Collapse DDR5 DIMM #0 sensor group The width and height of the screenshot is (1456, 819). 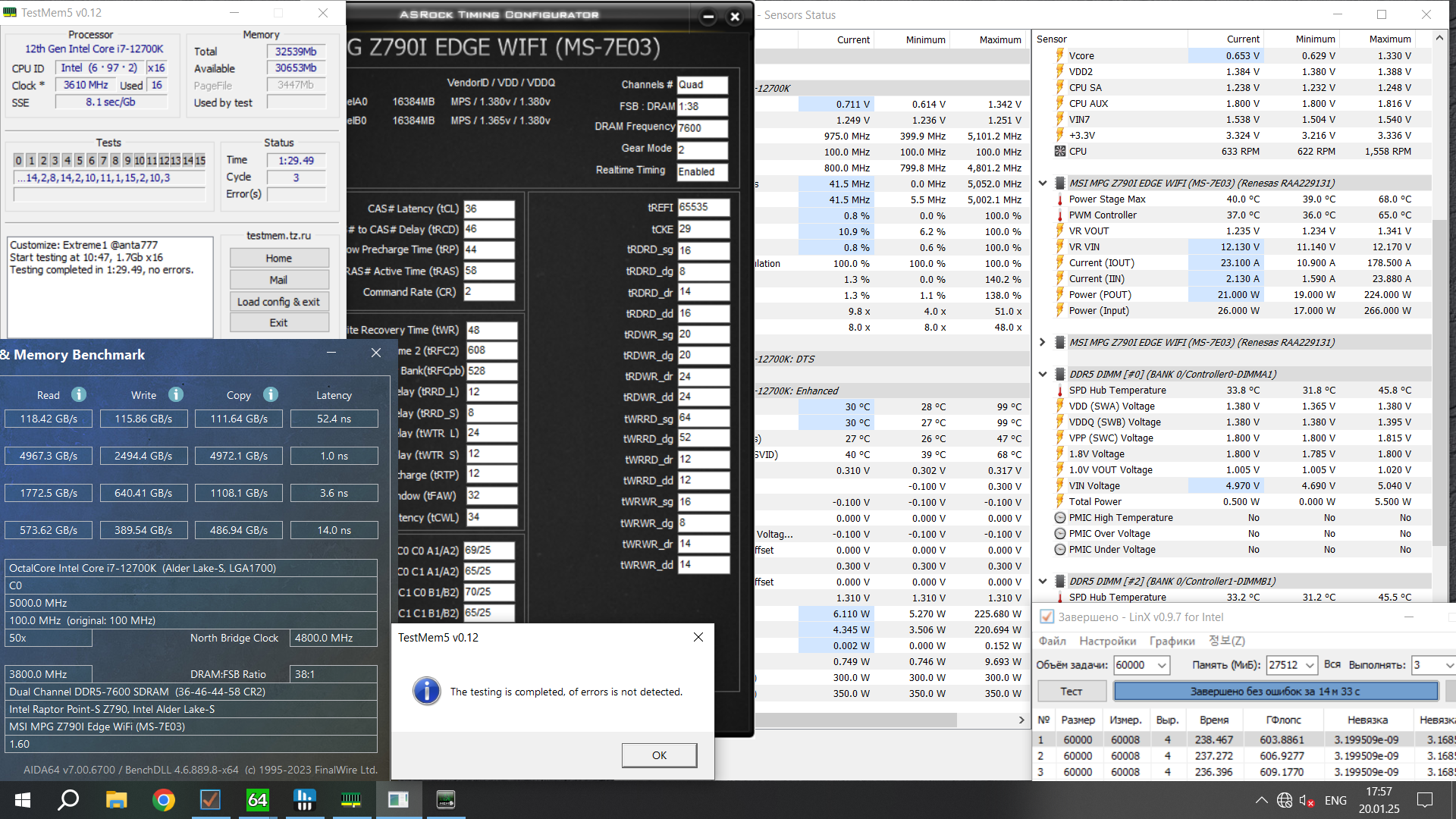point(1043,374)
